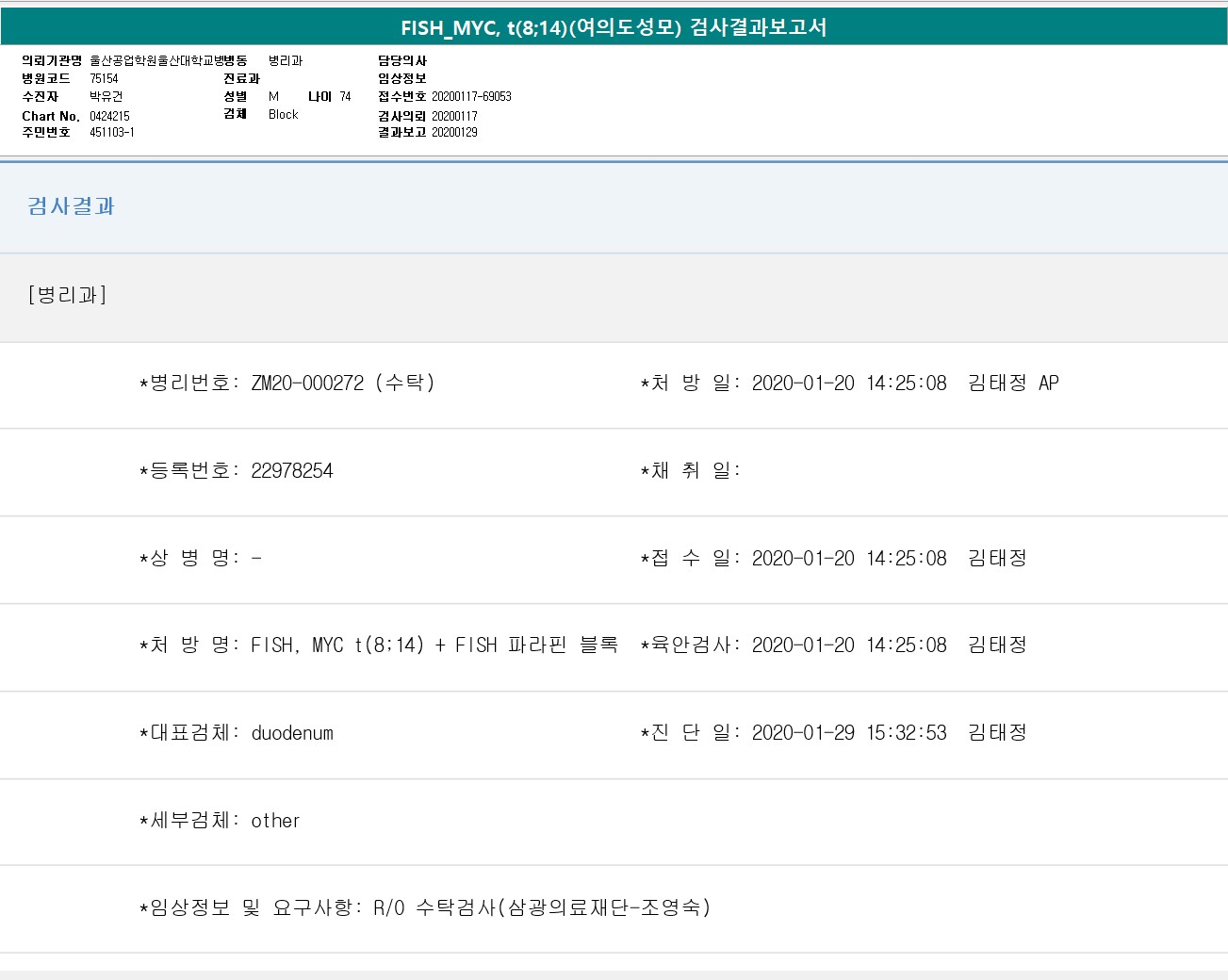The width and height of the screenshot is (1228, 980).
Task: Click registration number 22978254
Action: coord(292,470)
